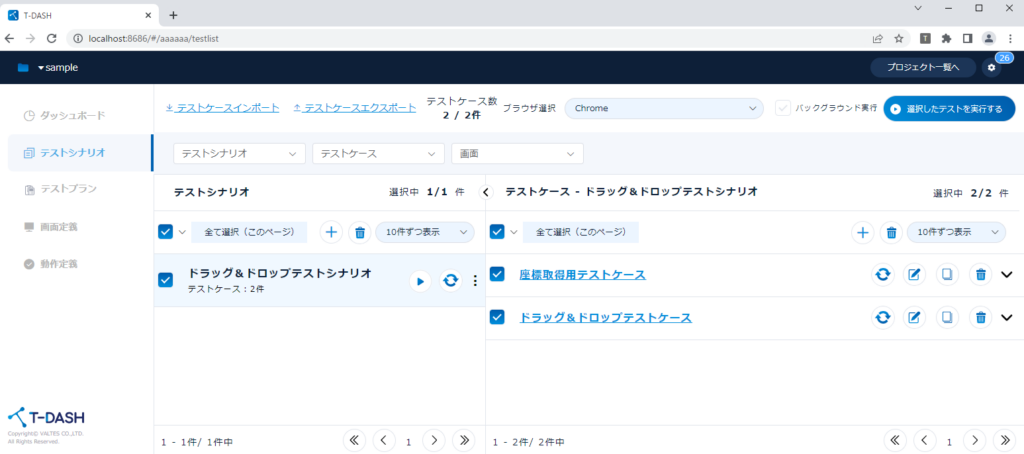Toggle the バックグラウンド実行 checkbox
1024x454 pixels.
tap(783, 108)
